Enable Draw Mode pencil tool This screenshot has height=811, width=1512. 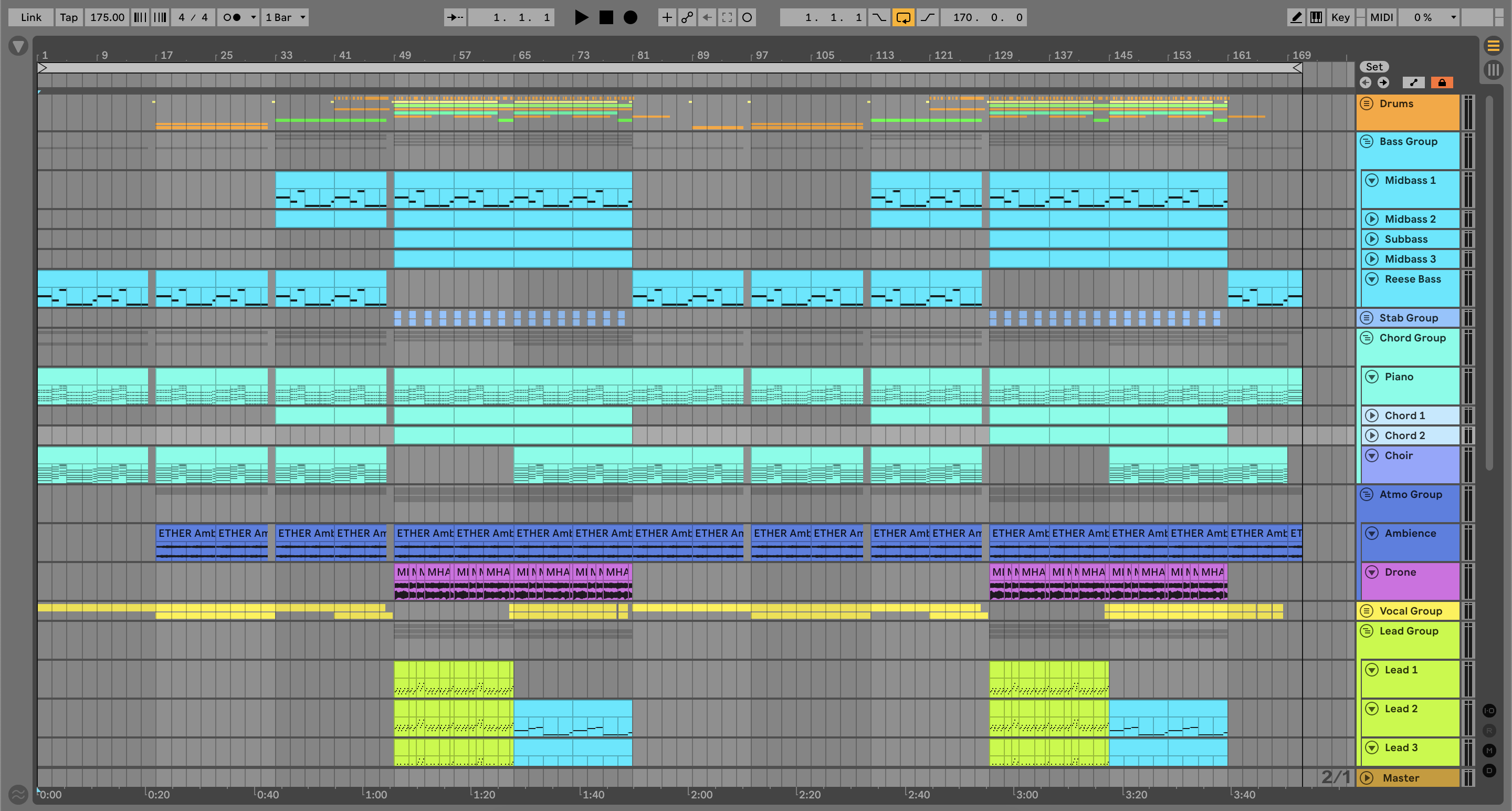click(x=1295, y=18)
